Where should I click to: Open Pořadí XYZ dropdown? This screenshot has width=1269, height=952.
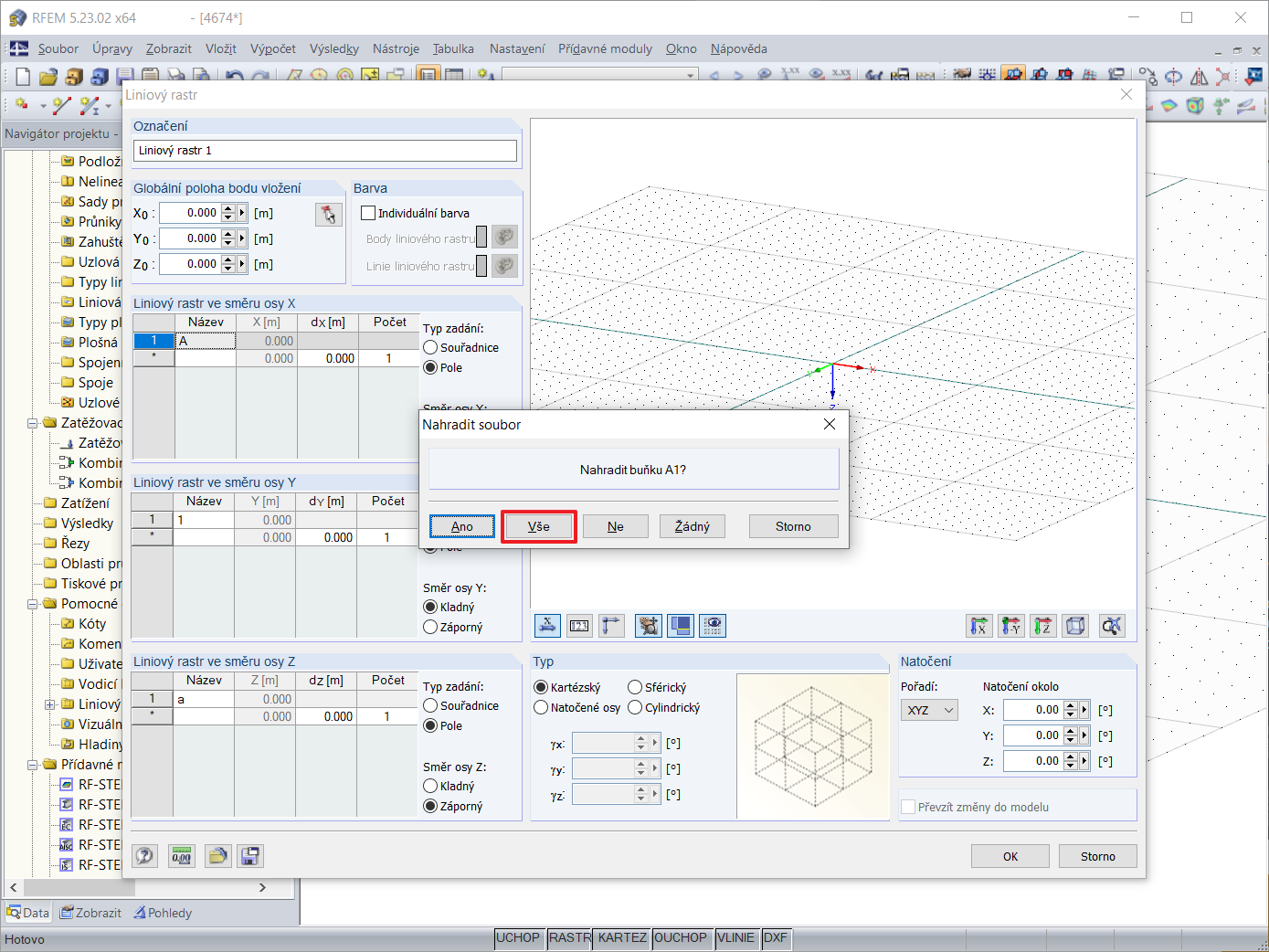pyautogui.click(x=929, y=710)
